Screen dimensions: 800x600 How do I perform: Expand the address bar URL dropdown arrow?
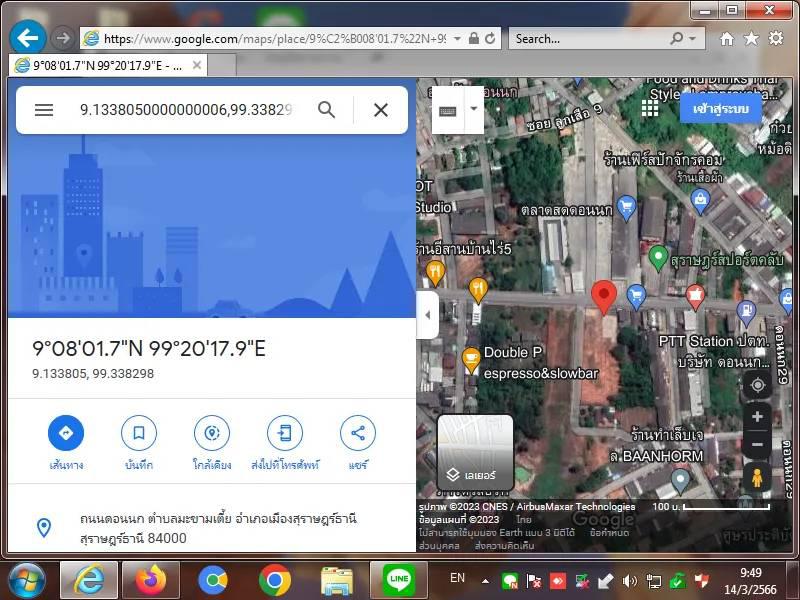(x=457, y=38)
